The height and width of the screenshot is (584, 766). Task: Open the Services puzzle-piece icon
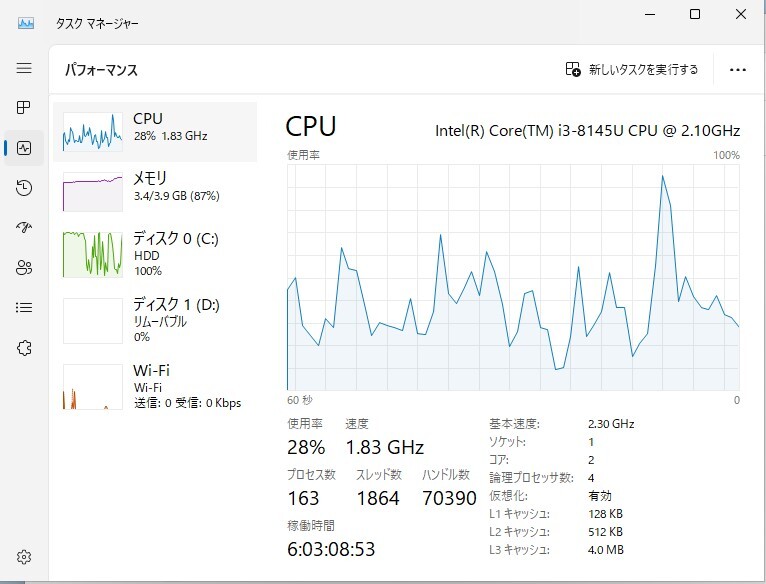pos(24,348)
